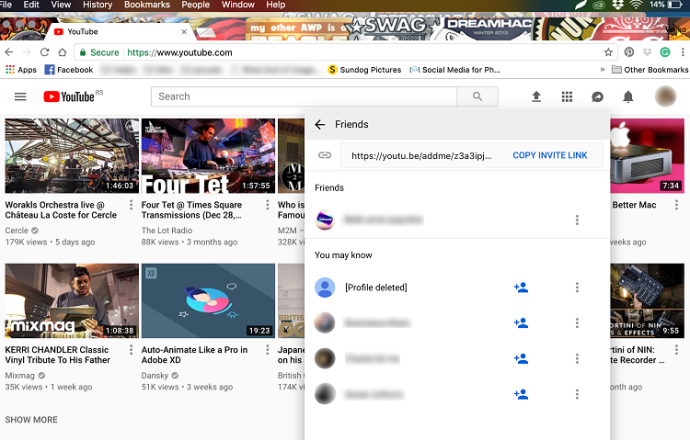Click the browser address bar URL
This screenshot has width=690, height=440.
pyautogui.click(x=180, y=52)
